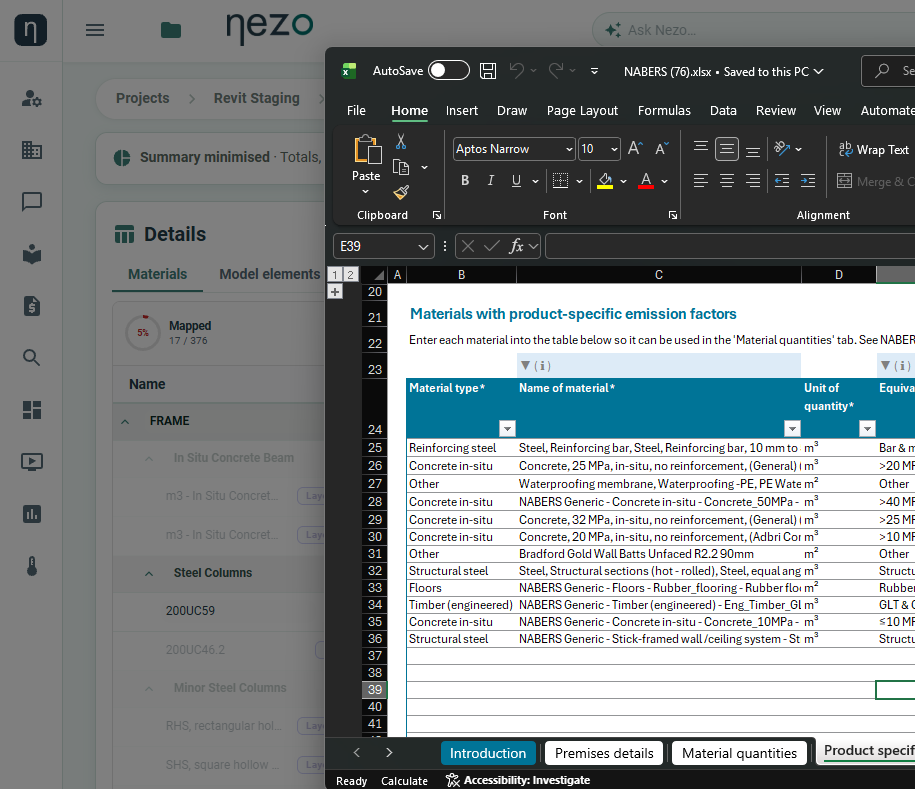The height and width of the screenshot is (789, 915).
Task: Open the folder icon in Nezo header
Action: point(170,30)
